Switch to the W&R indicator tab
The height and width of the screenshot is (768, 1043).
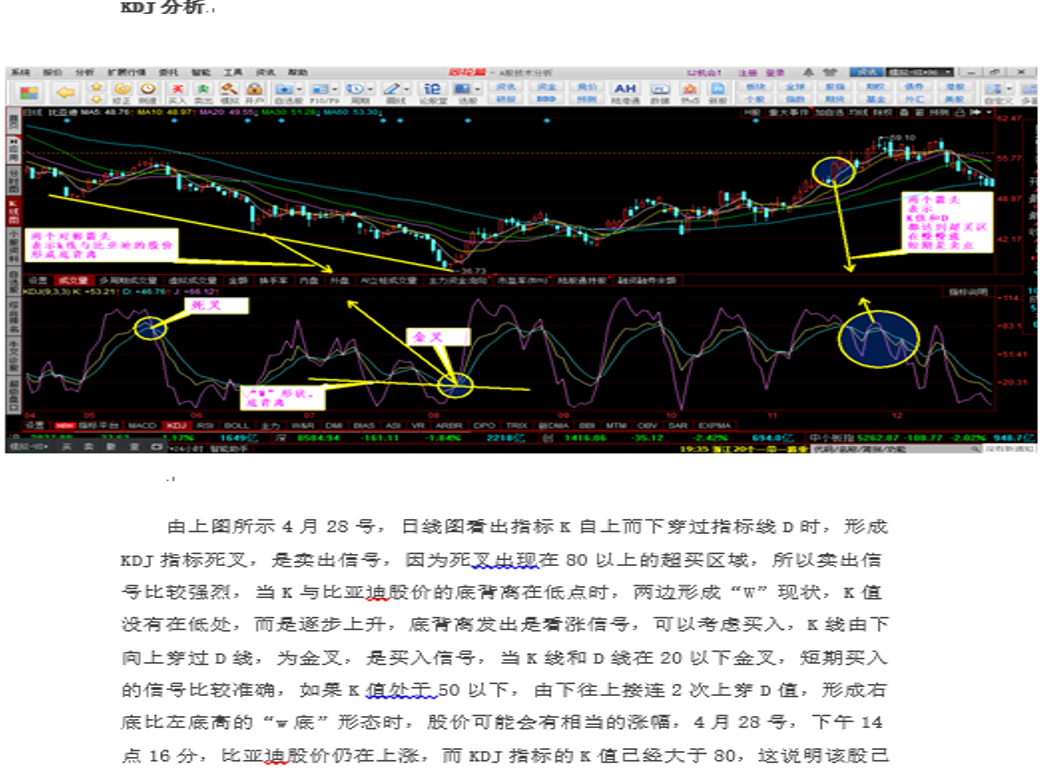pyautogui.click(x=303, y=426)
